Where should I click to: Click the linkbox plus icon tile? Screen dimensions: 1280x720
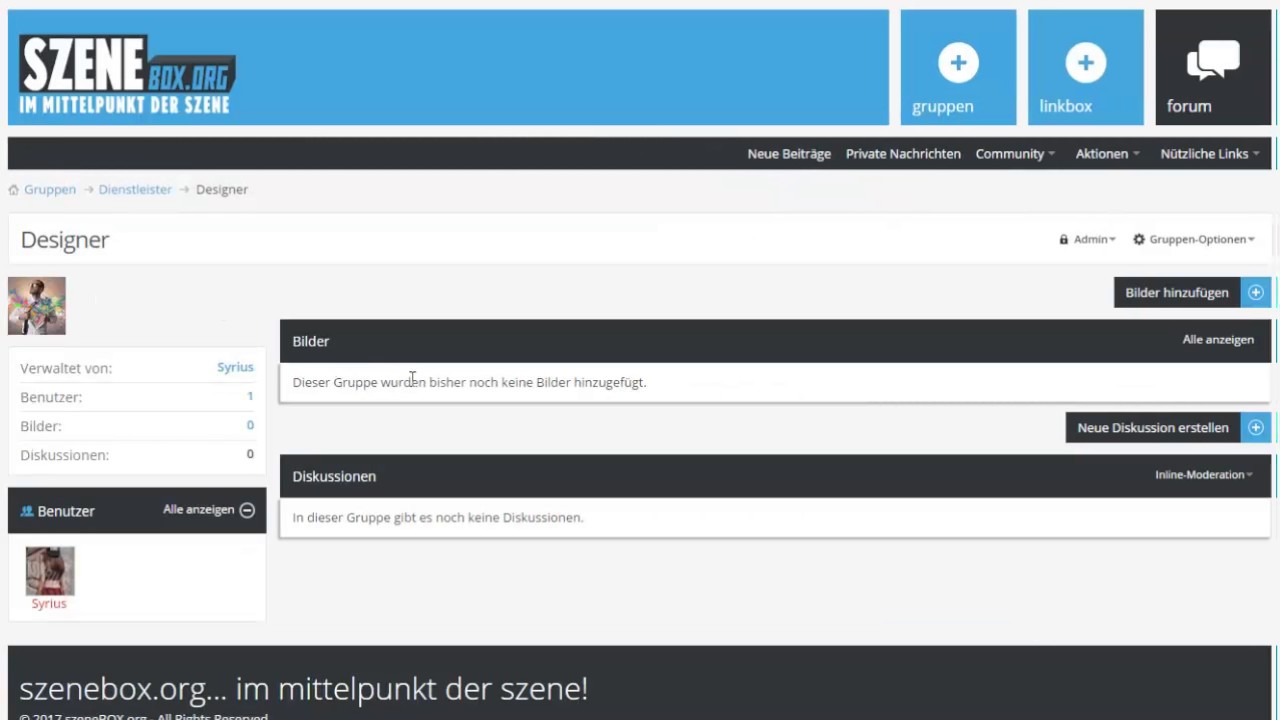point(1085,68)
